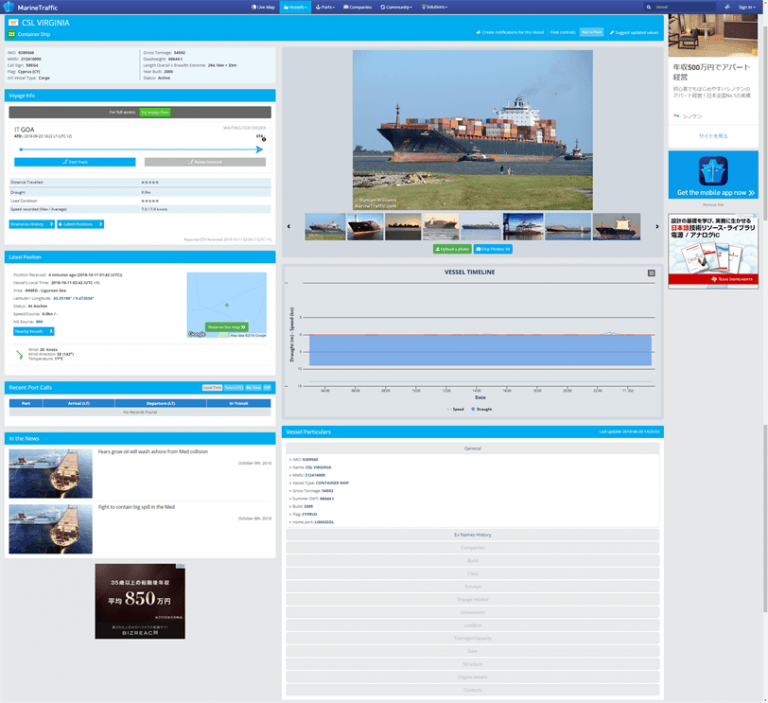
Task: Click the Past Track button
Action: coord(75,162)
